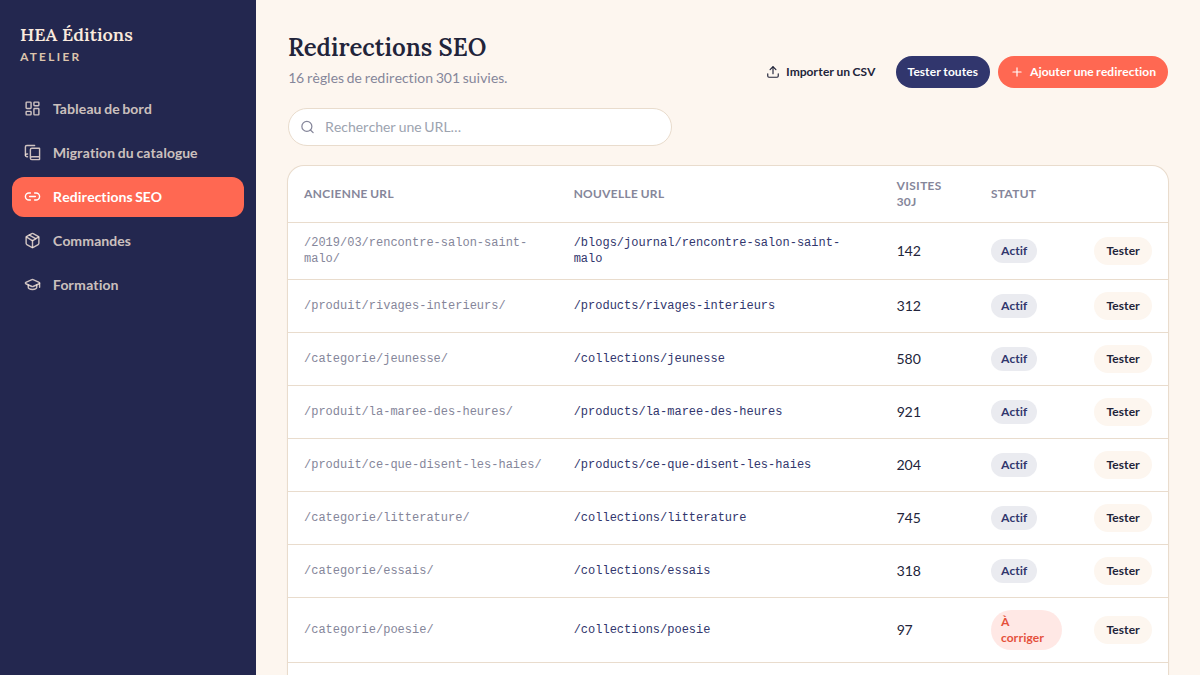The image size is (1200, 675).
Task: Click the HEA Éditions logo title
Action: [77, 35]
